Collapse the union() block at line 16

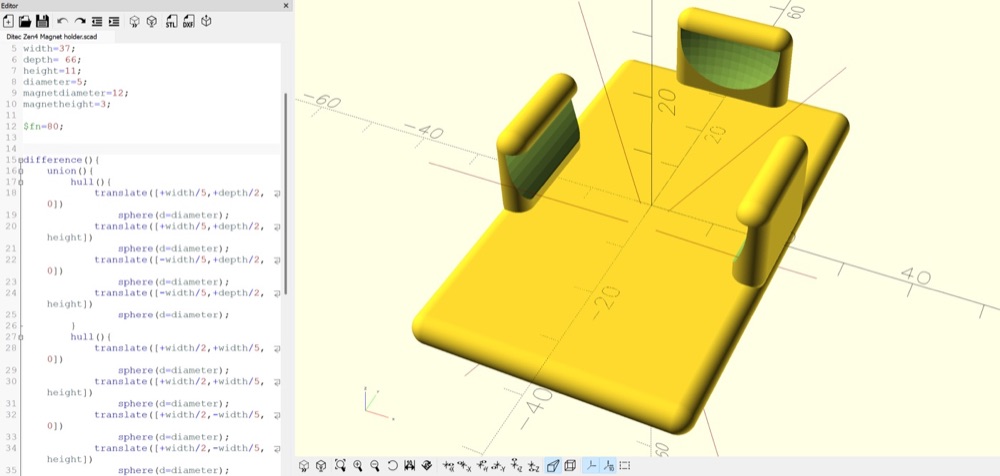click(x=21, y=171)
